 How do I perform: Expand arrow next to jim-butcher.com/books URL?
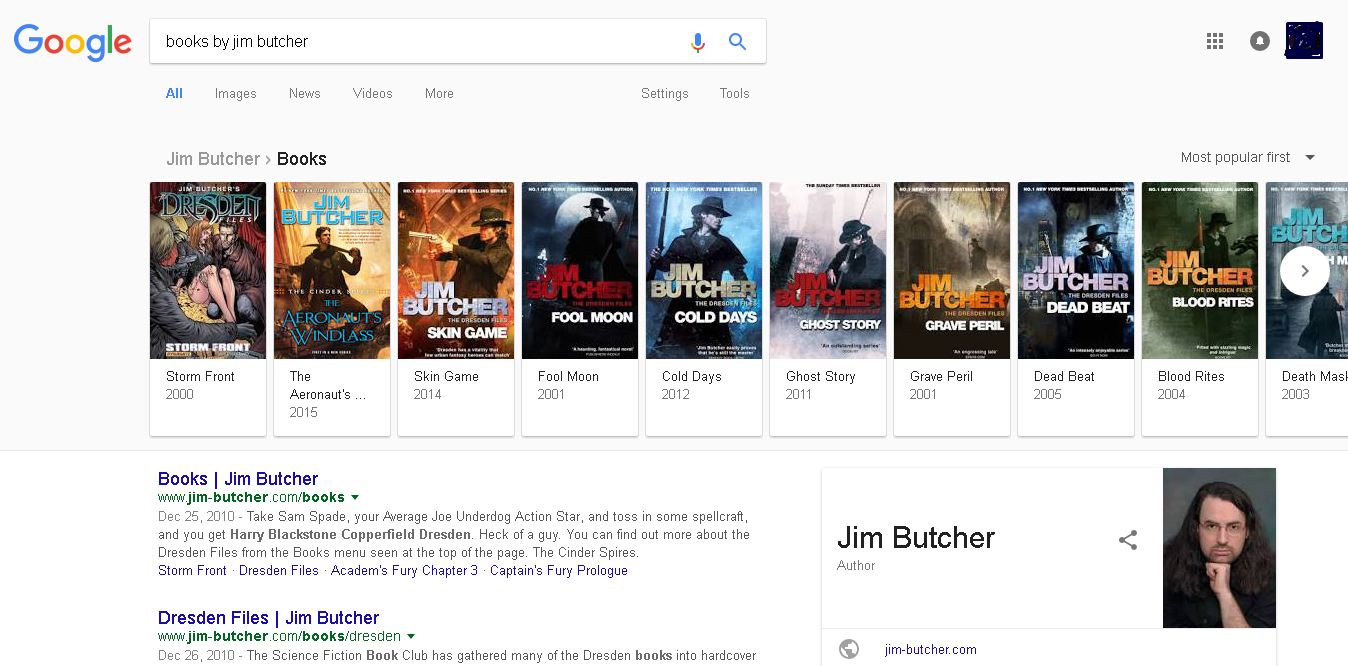tap(355, 497)
